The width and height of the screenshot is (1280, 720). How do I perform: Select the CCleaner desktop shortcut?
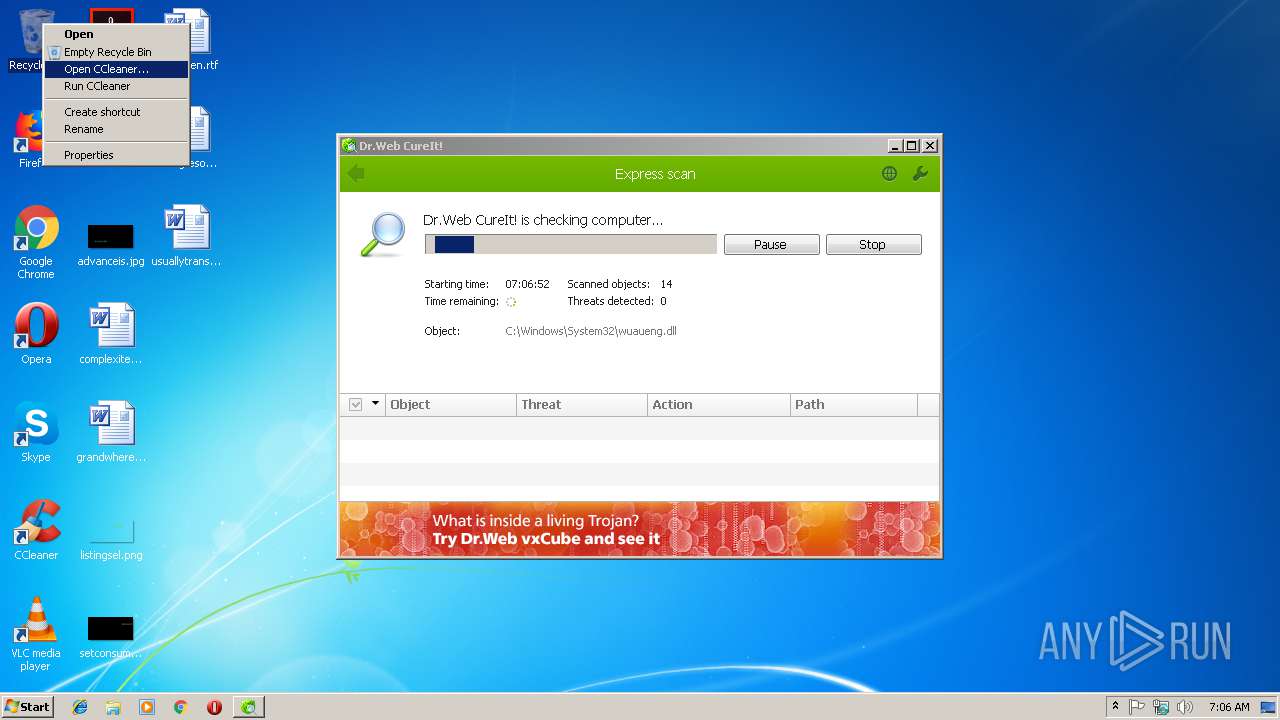[36, 530]
